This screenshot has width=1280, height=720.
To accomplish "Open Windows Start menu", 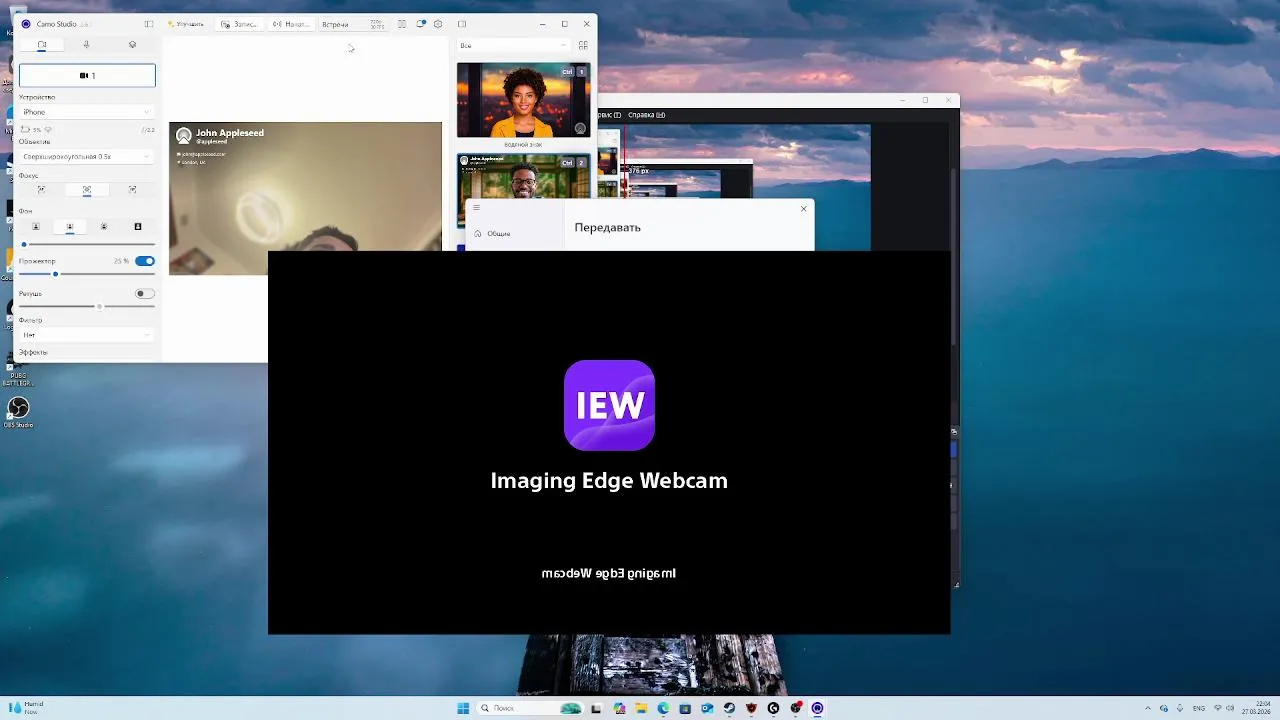I will tap(463, 708).
